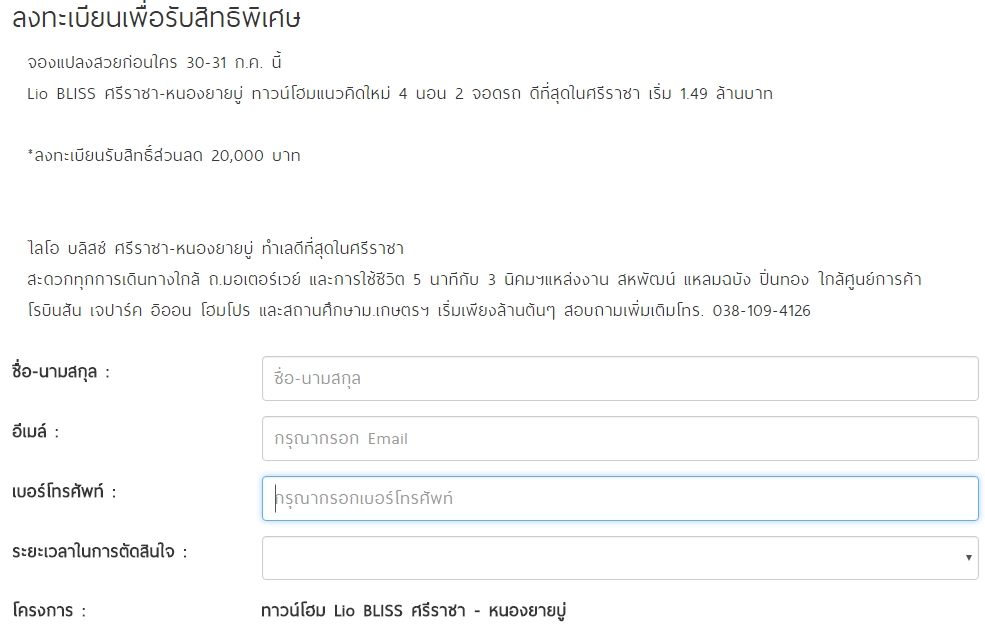985x625 pixels.
Task: Click the ชื่อ-นามสกุล name input field
Action: pyautogui.click(x=619, y=378)
